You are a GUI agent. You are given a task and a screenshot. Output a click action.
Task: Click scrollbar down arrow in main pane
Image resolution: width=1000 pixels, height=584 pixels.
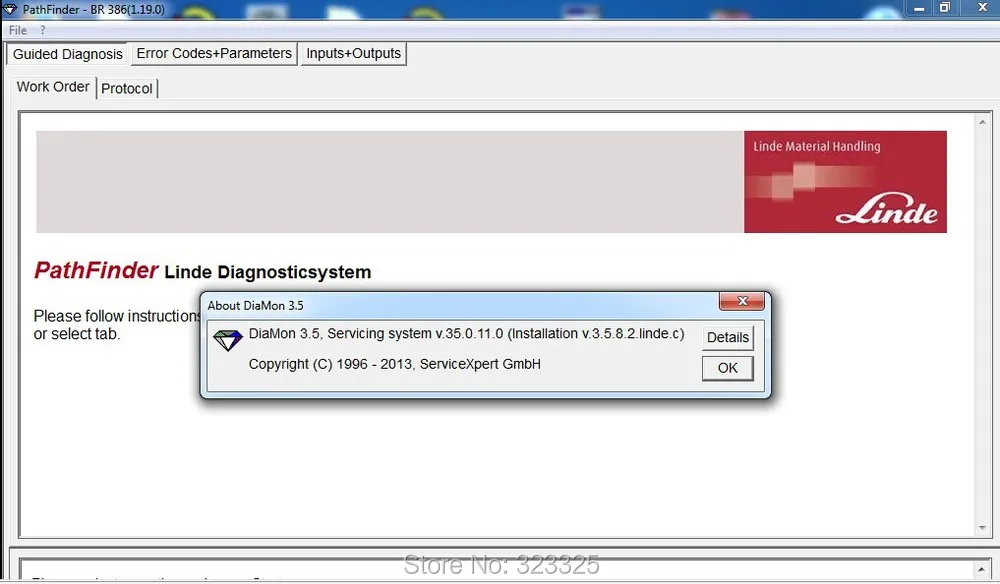click(982, 528)
